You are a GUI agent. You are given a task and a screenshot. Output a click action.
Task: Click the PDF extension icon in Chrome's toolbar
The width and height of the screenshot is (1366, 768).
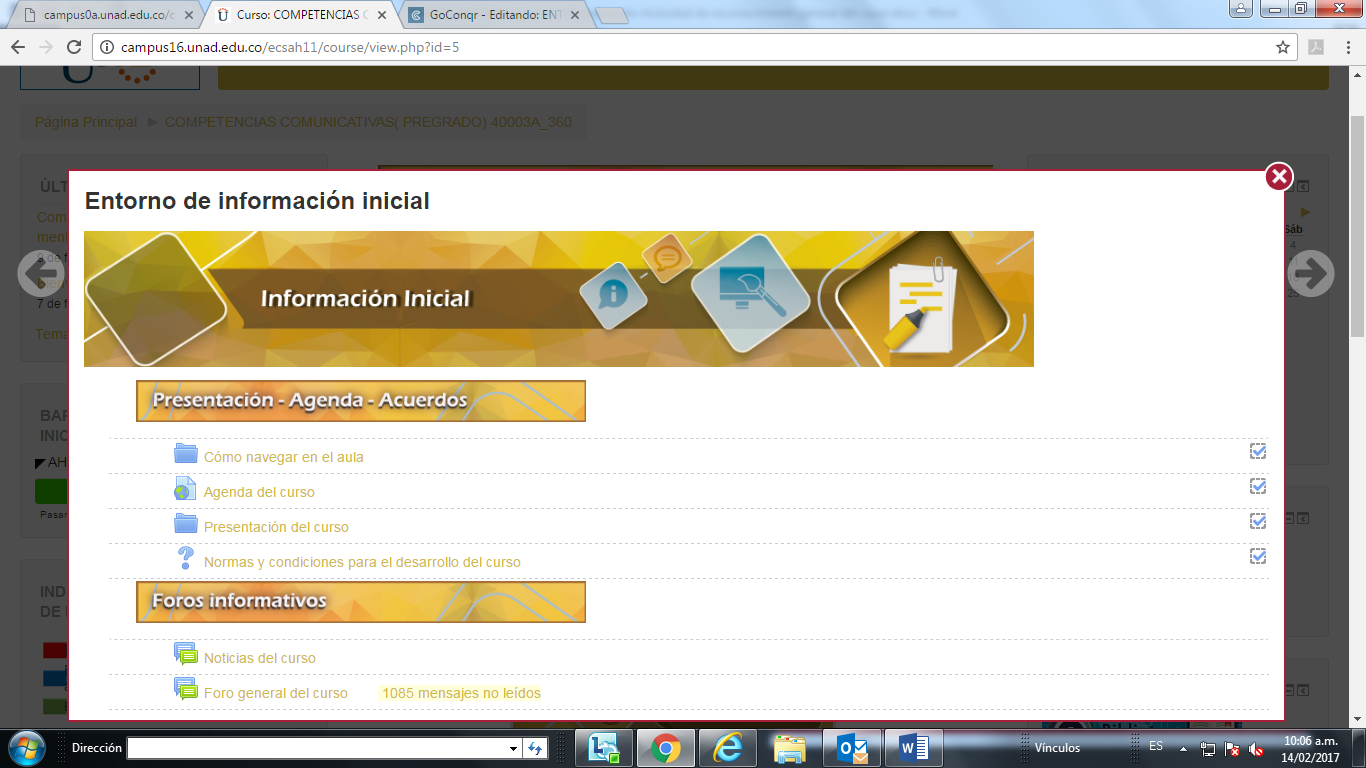[1317, 47]
